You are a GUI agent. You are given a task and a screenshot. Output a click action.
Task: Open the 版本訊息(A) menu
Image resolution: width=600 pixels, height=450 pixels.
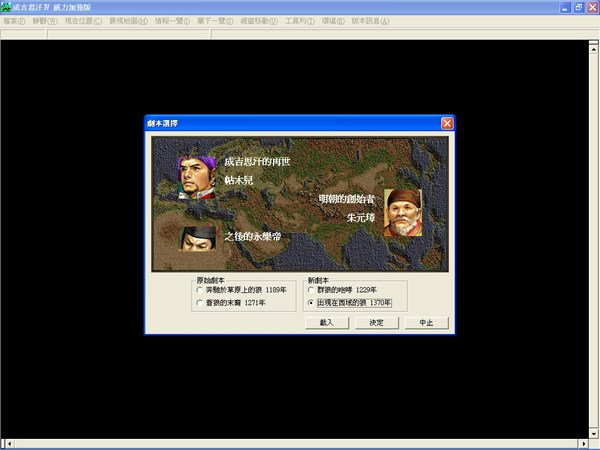coord(370,21)
